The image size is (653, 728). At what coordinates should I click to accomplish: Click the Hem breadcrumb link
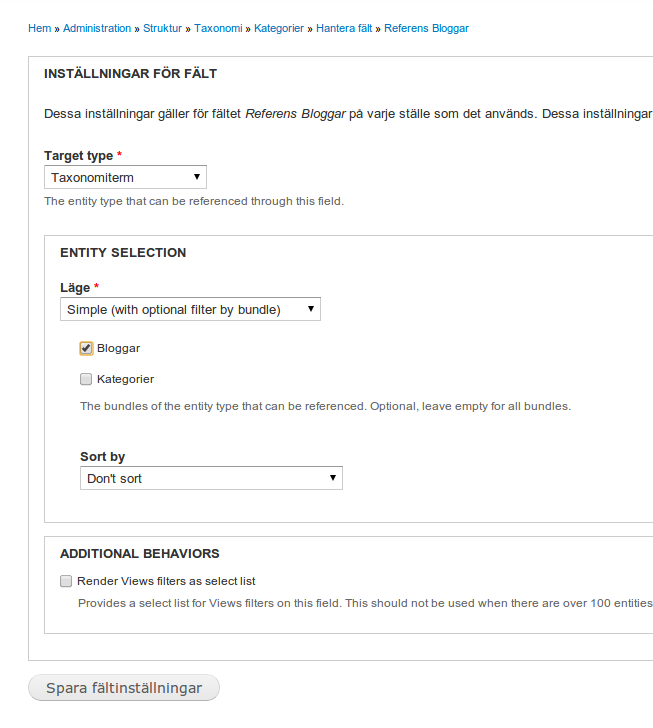pos(39,28)
